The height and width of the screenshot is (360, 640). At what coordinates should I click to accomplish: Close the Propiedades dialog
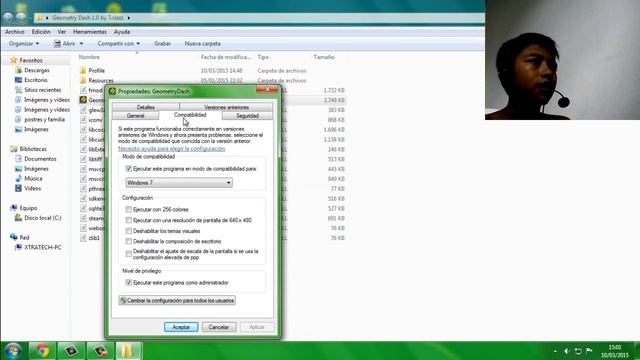pos(267,89)
